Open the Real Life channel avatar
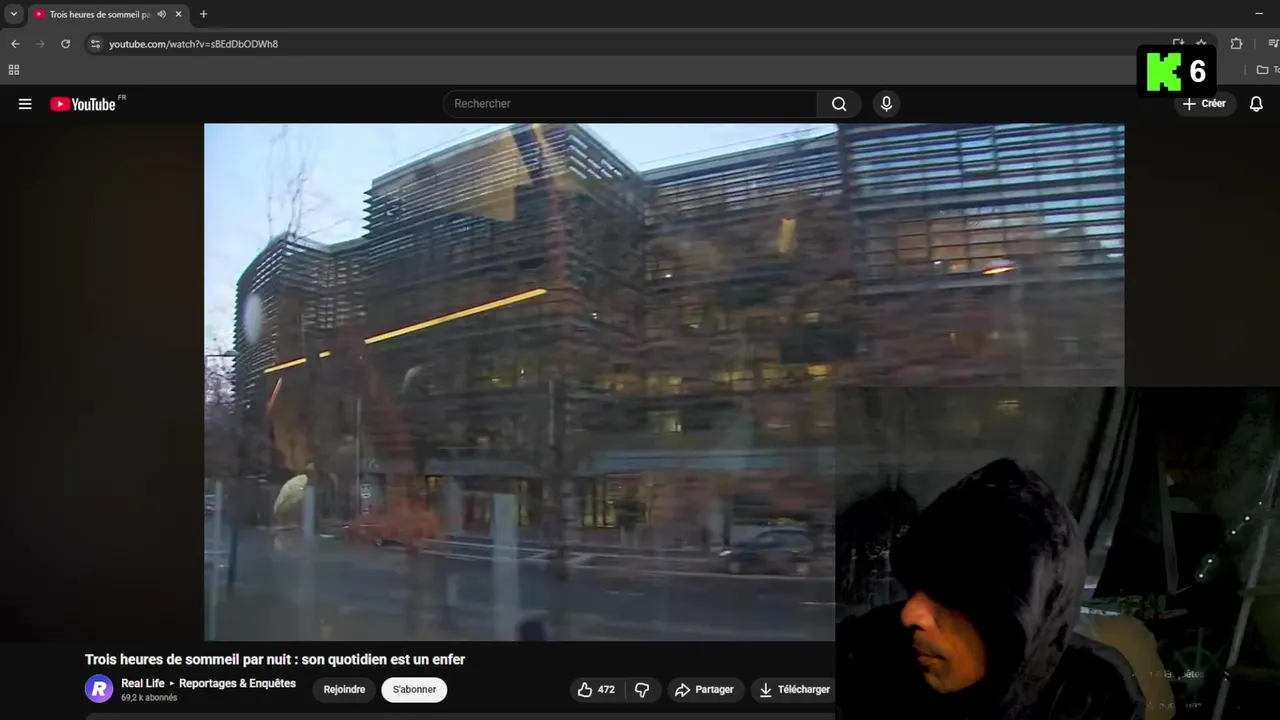Screen dimensions: 1280x720 coord(99,689)
